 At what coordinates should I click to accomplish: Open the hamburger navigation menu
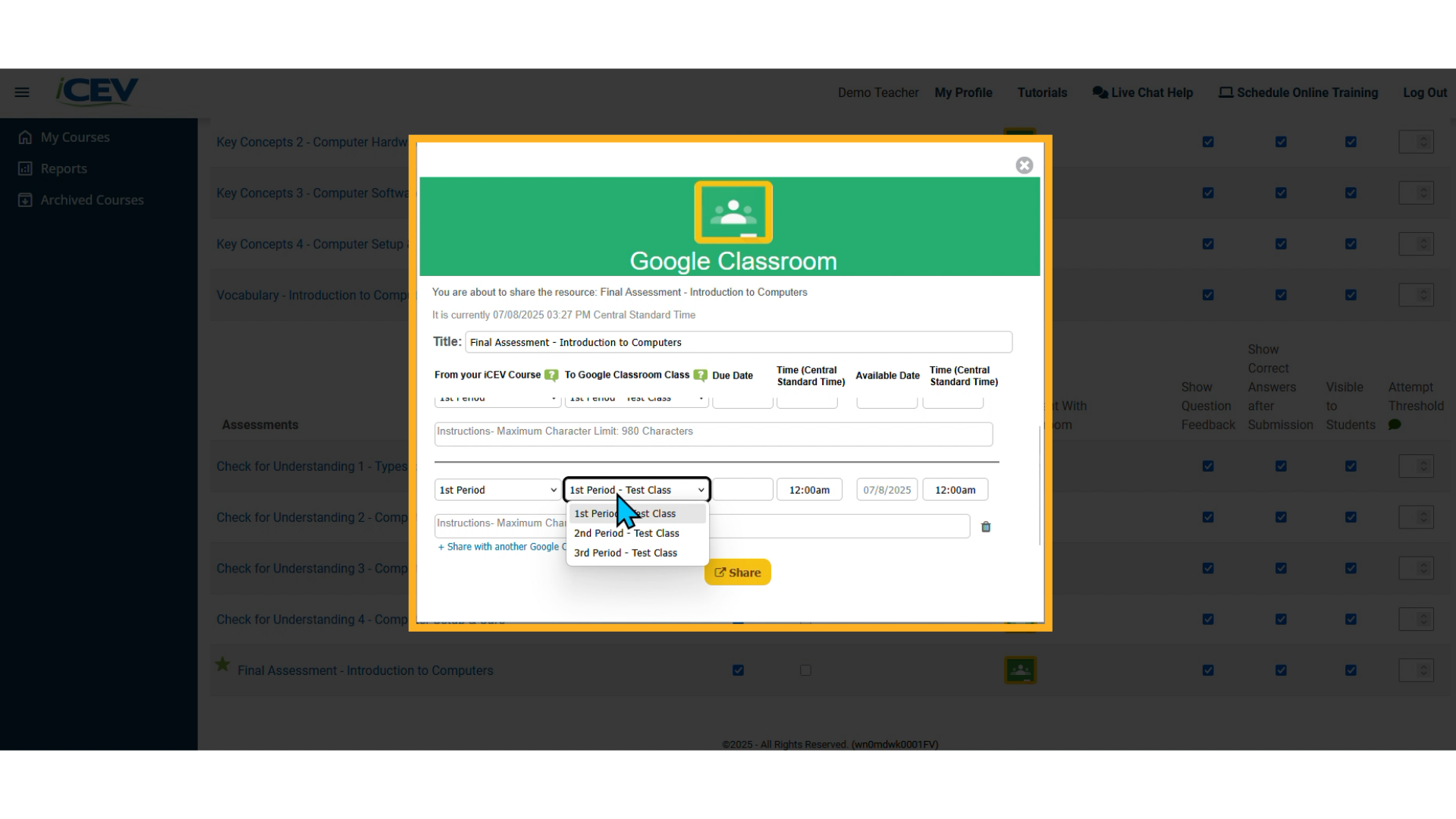click(22, 93)
